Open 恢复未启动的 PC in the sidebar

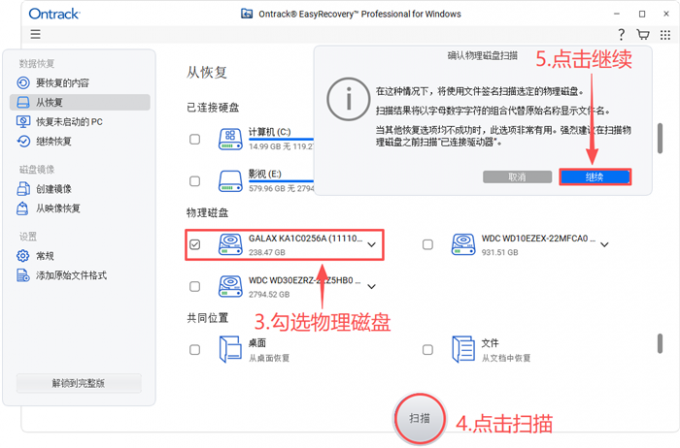[x=80, y=122]
